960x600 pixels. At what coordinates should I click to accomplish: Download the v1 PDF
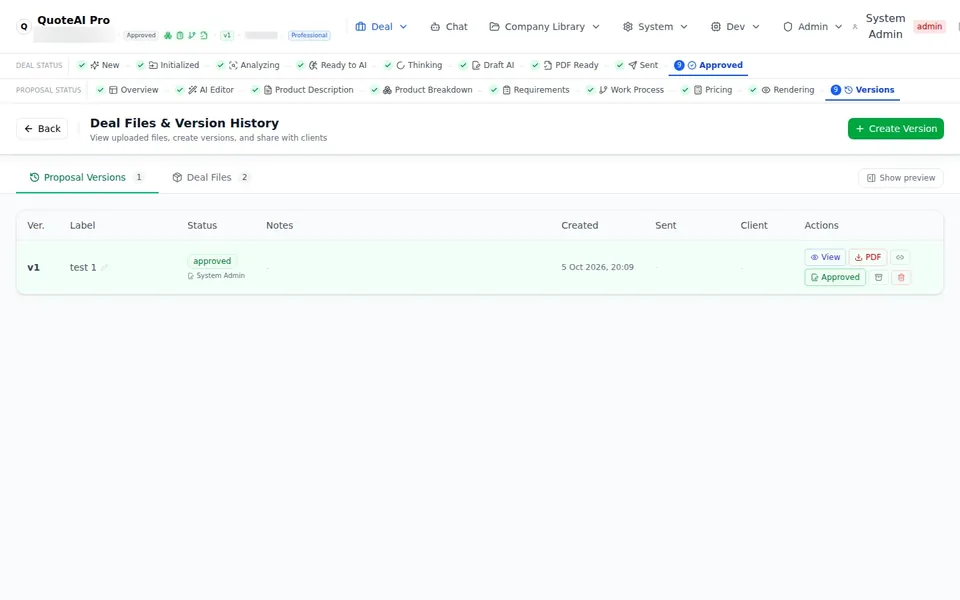coord(868,257)
